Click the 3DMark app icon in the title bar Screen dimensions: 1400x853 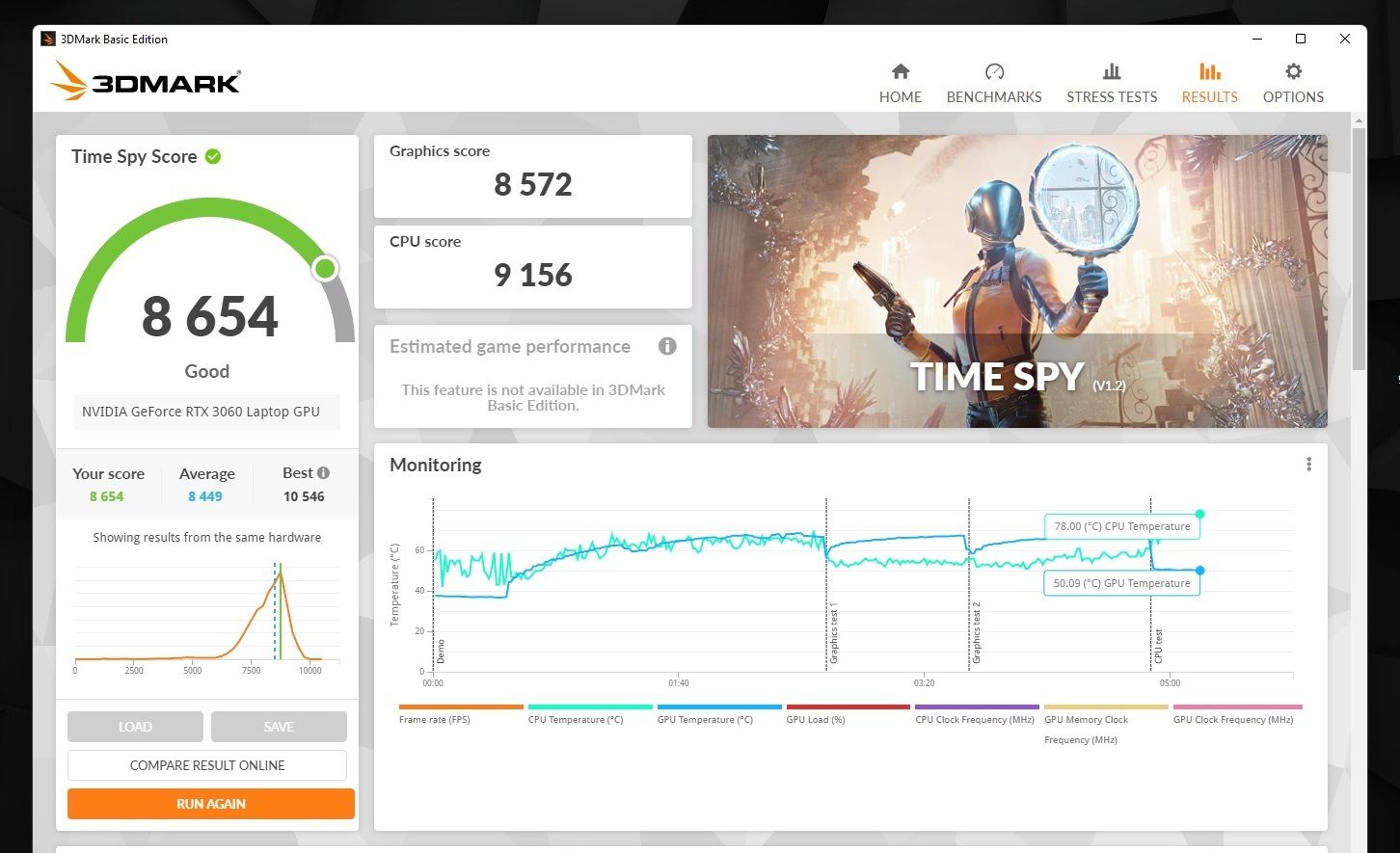[x=48, y=40]
